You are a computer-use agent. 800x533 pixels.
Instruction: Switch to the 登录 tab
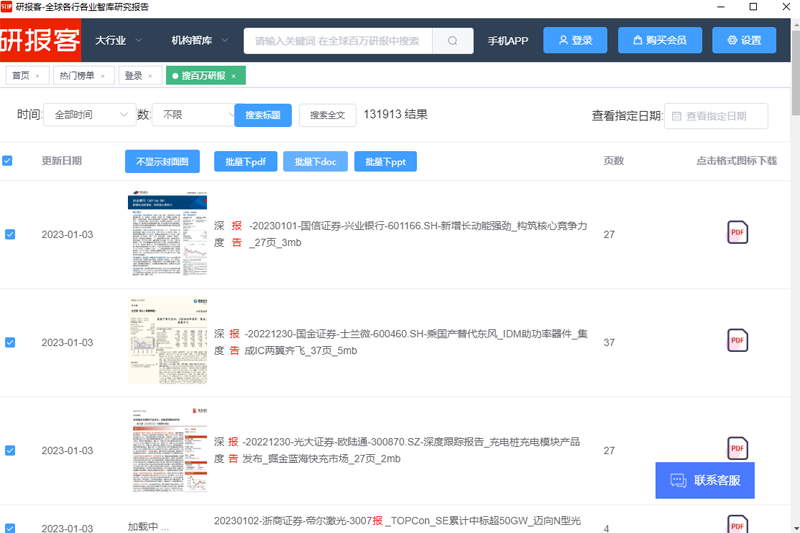[x=133, y=76]
